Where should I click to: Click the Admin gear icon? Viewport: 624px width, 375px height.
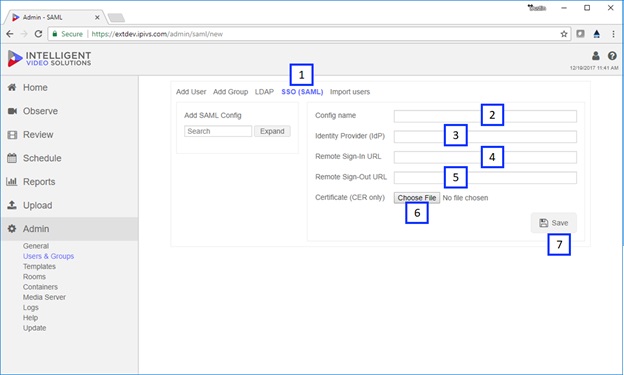point(12,229)
